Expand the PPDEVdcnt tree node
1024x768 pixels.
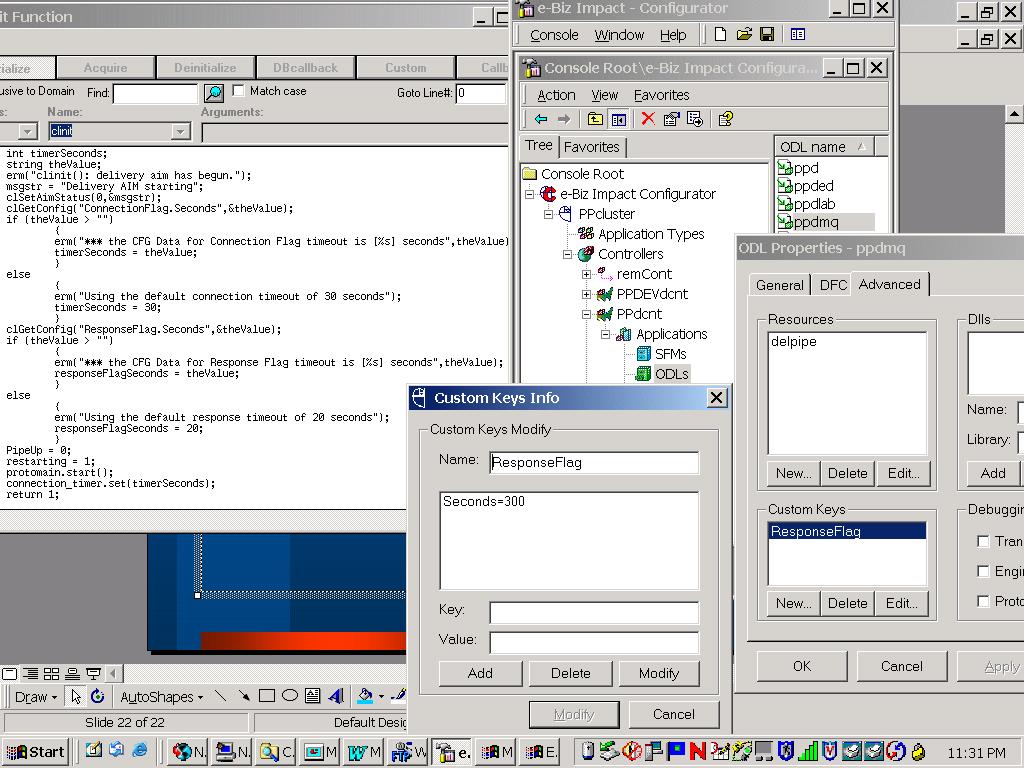[x=586, y=294]
